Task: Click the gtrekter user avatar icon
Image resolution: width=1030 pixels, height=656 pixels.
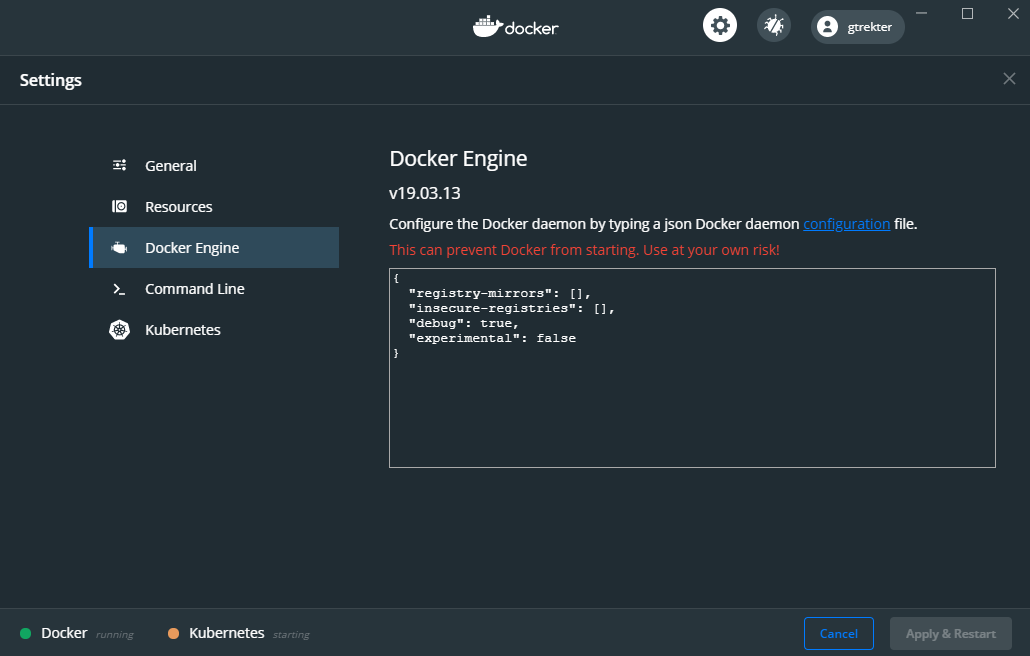Action: 827,27
